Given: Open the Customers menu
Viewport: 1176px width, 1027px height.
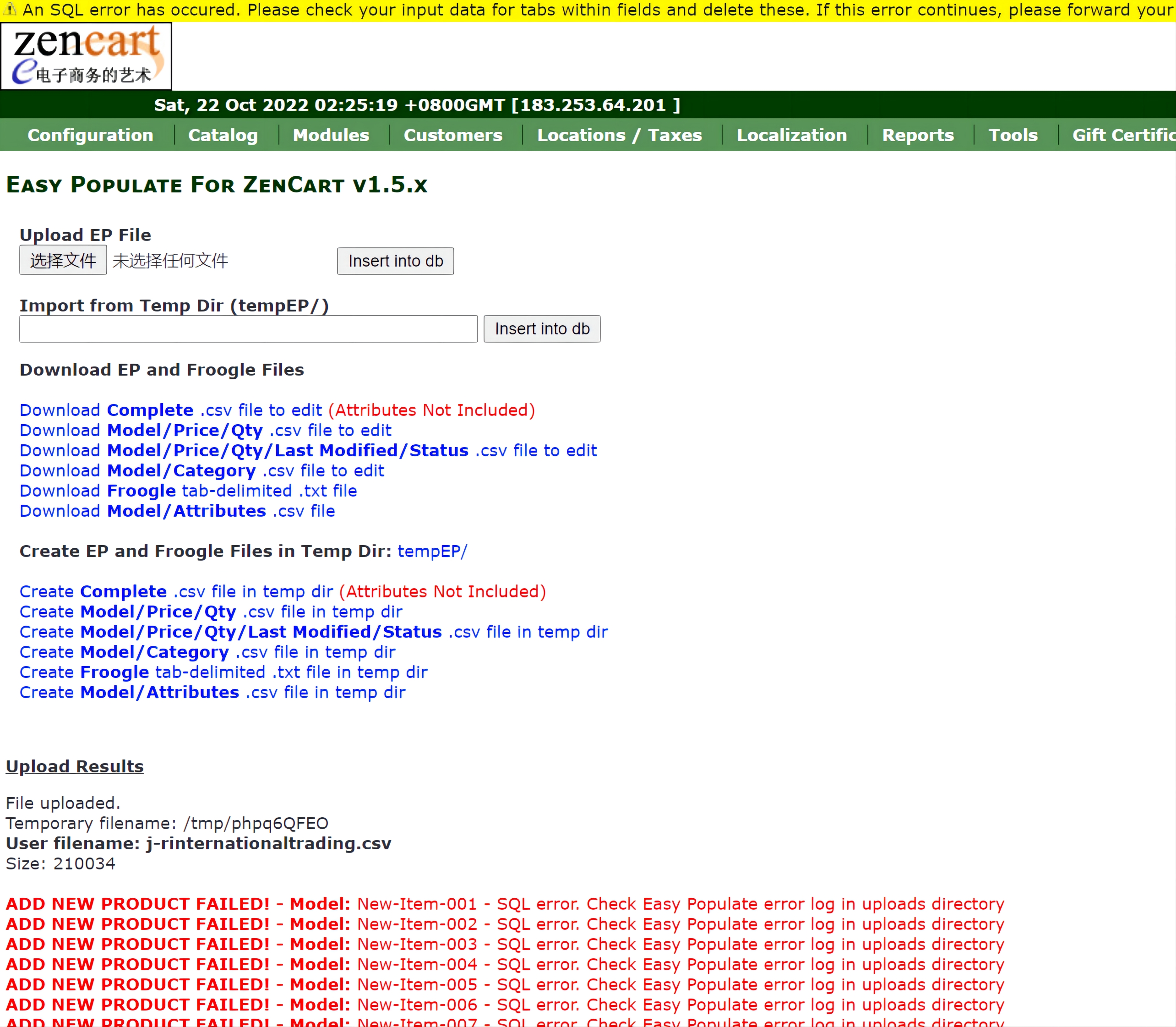Looking at the screenshot, I should tap(453, 135).
